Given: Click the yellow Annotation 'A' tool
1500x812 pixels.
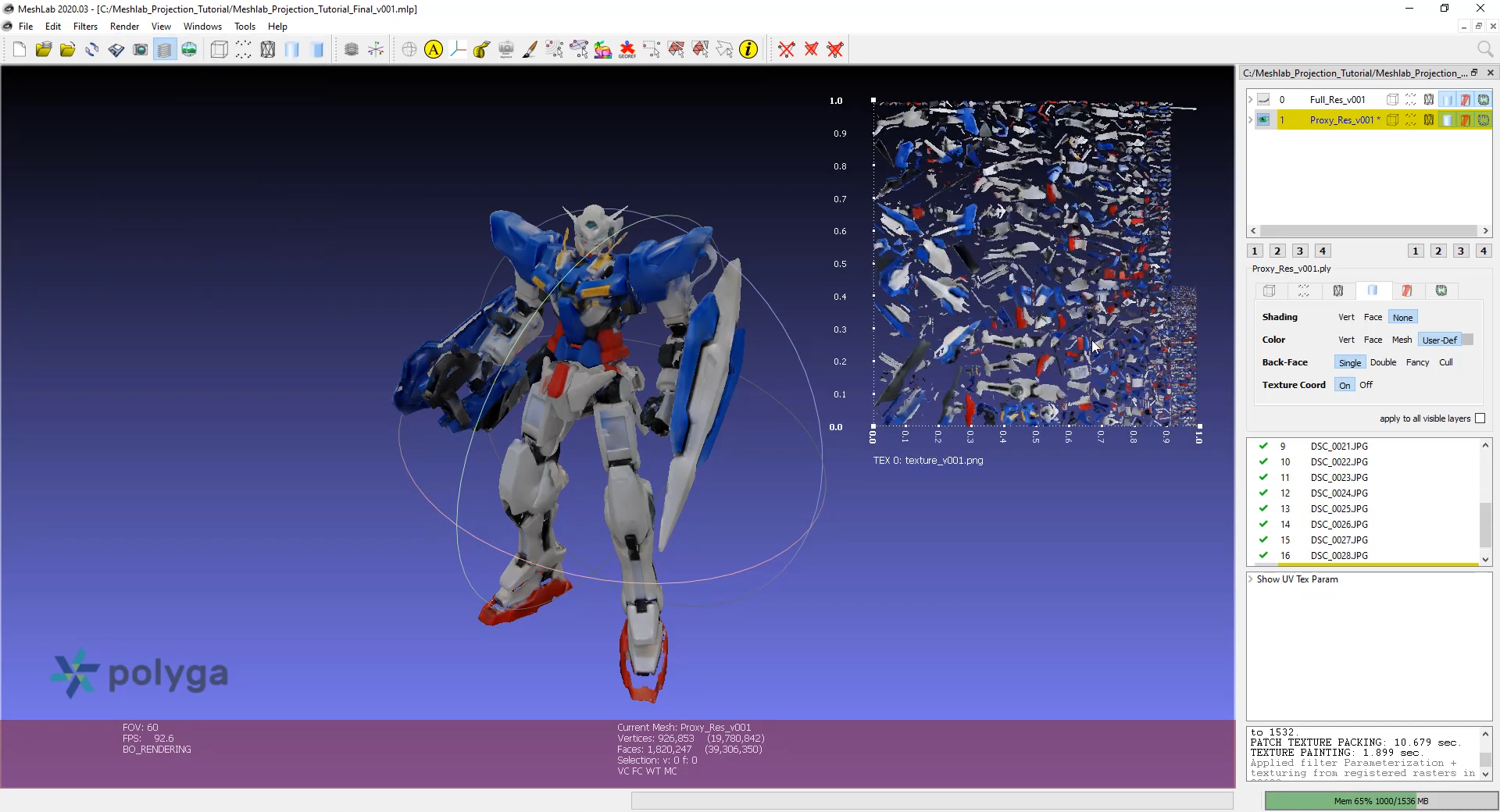Looking at the screenshot, I should (434, 50).
